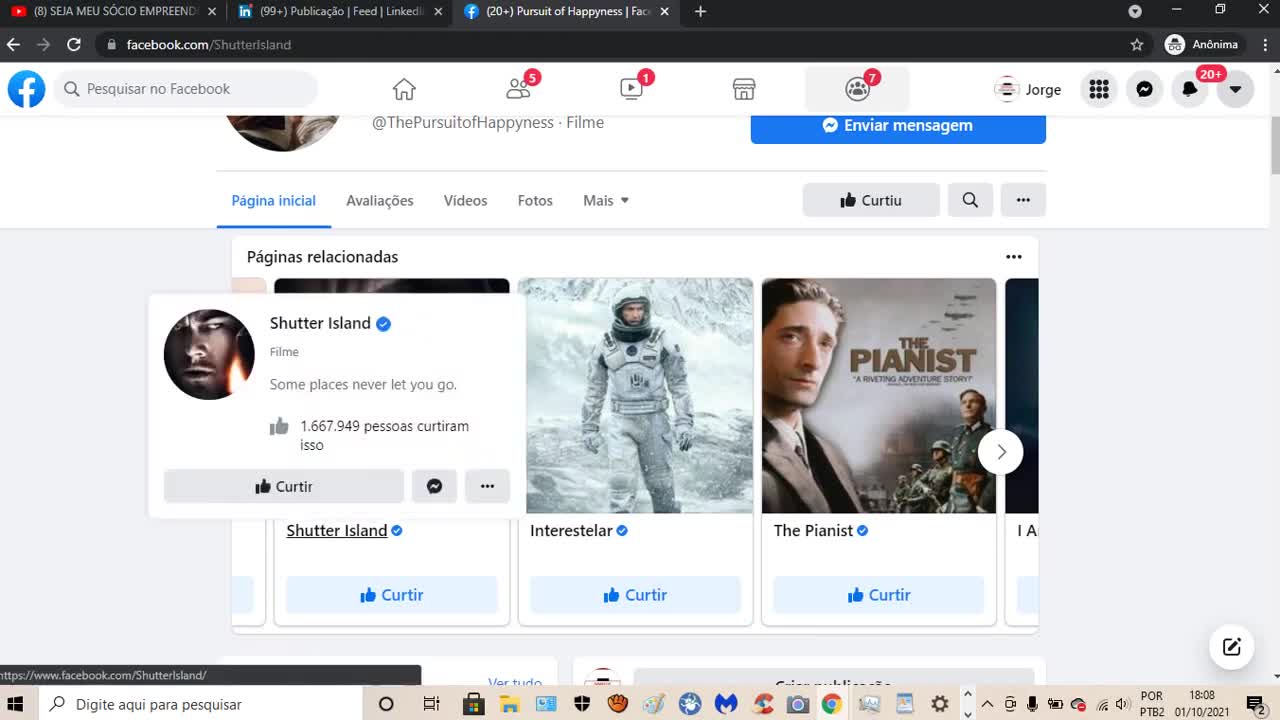The height and width of the screenshot is (720, 1280).
Task: Like Interestelar with Curtir button
Action: coord(635,595)
